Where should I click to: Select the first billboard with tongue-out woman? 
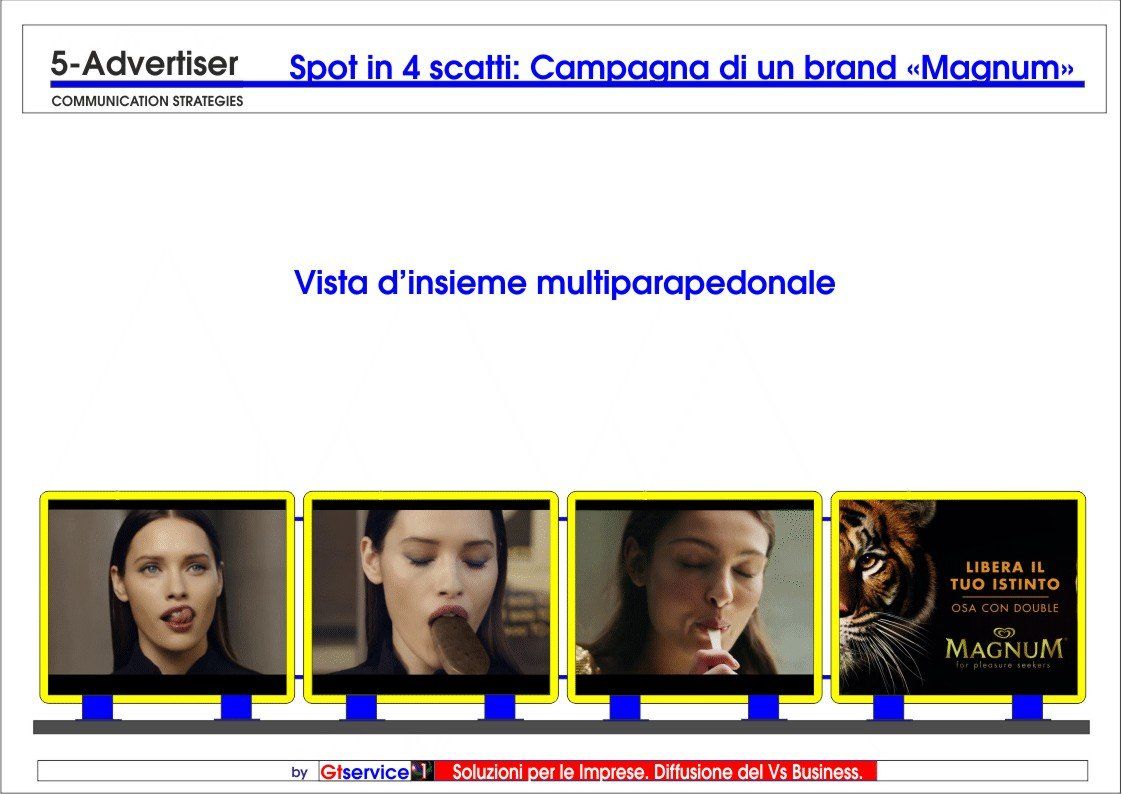point(167,597)
